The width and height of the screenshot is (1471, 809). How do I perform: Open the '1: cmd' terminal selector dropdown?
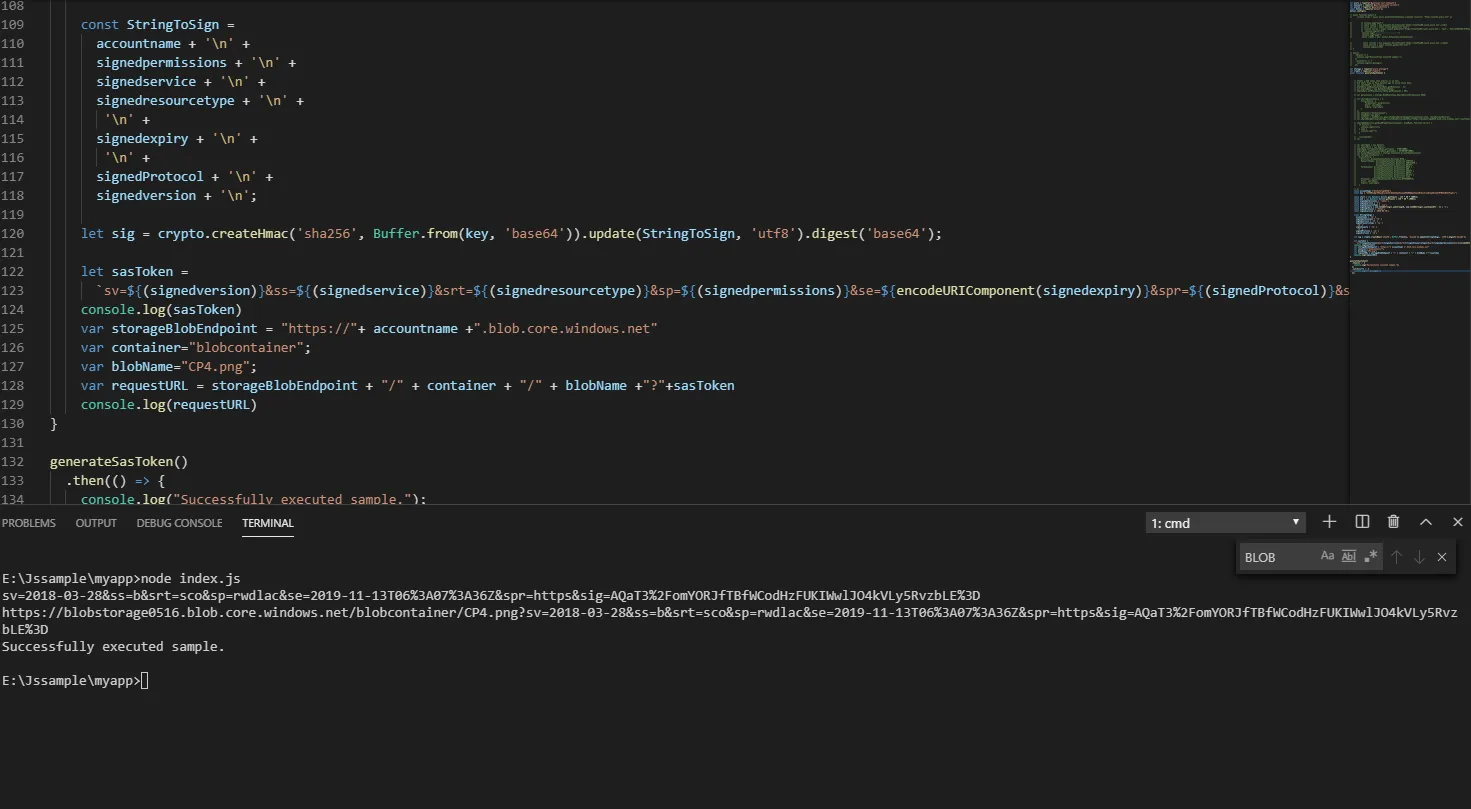1226,523
